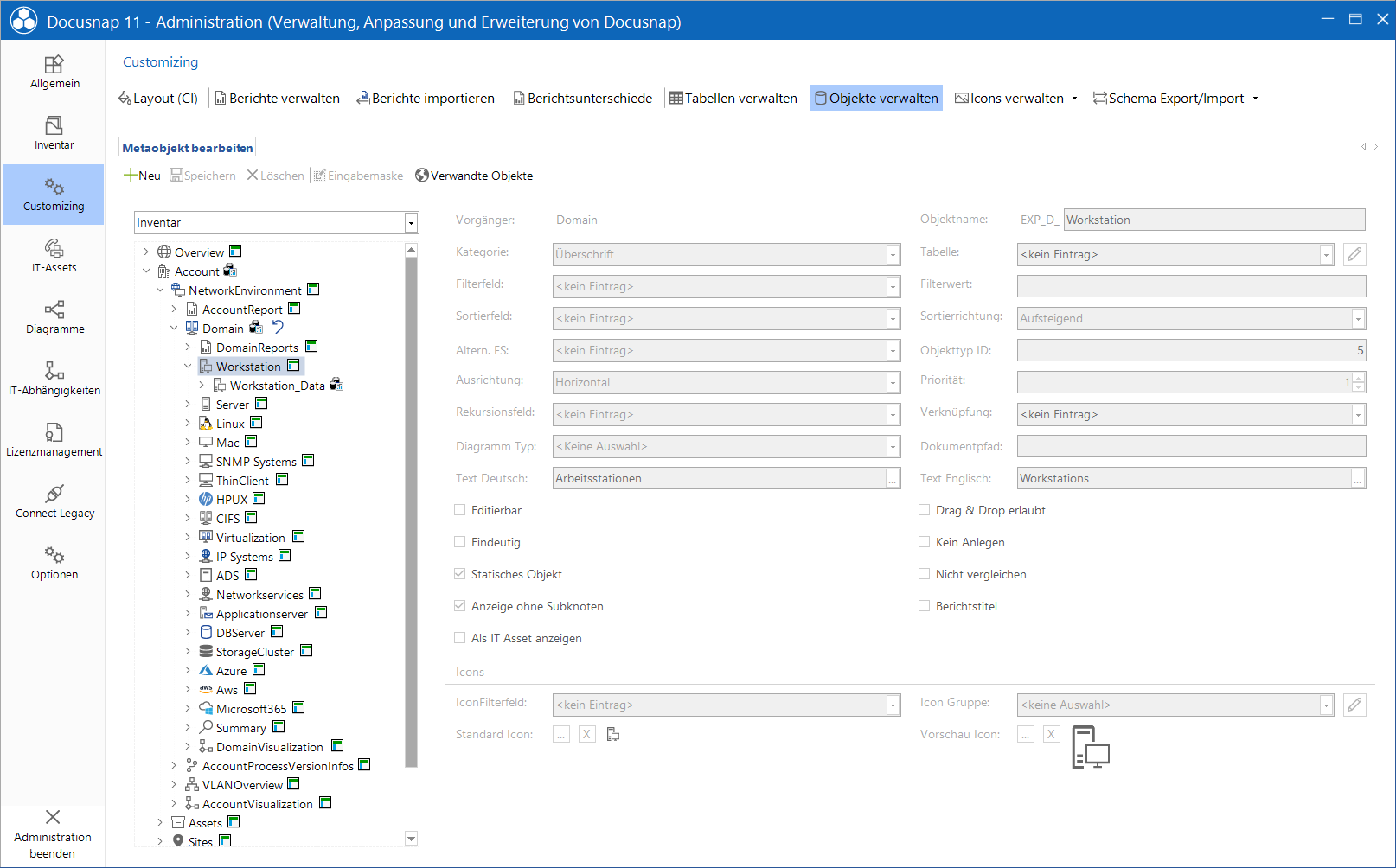Click the HPUX node icon in tree
Viewport: 1396px width, 868px height.
[206, 499]
